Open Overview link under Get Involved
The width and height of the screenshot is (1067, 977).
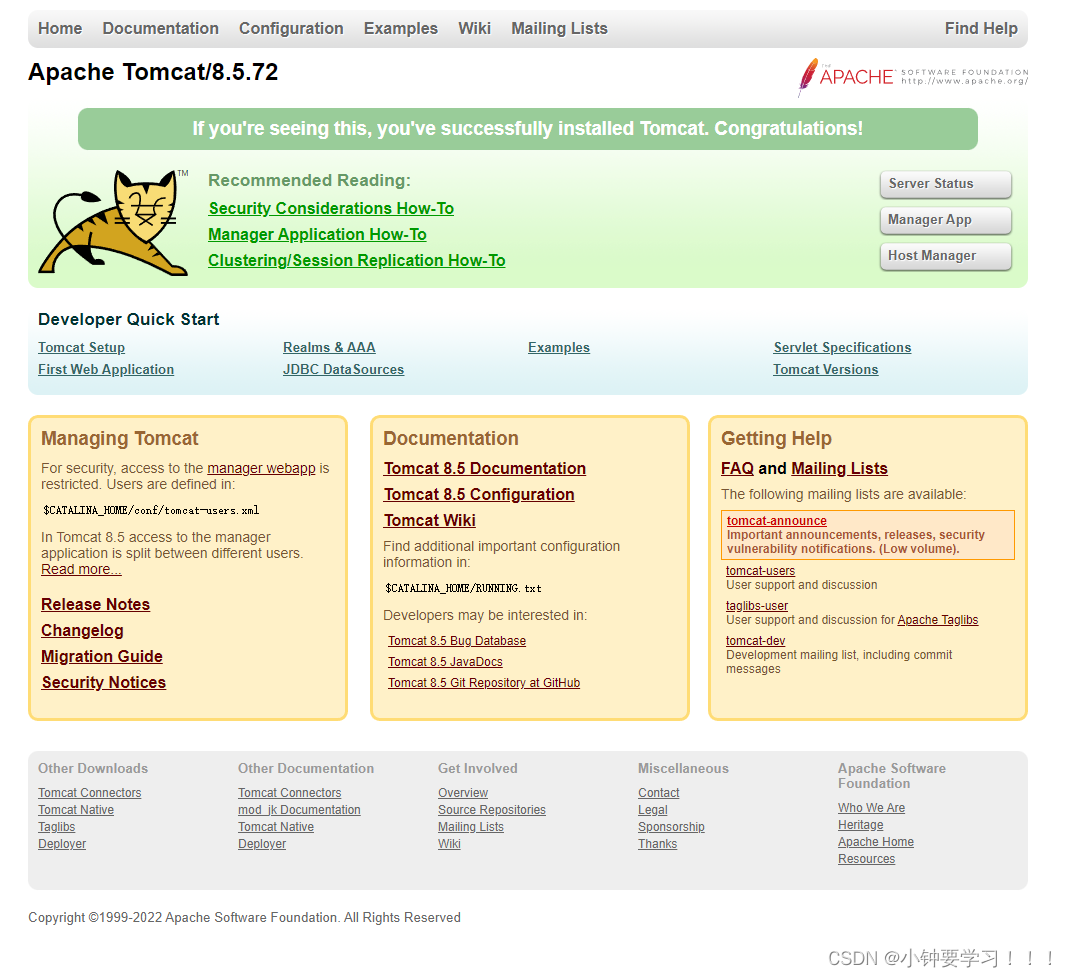click(x=463, y=793)
